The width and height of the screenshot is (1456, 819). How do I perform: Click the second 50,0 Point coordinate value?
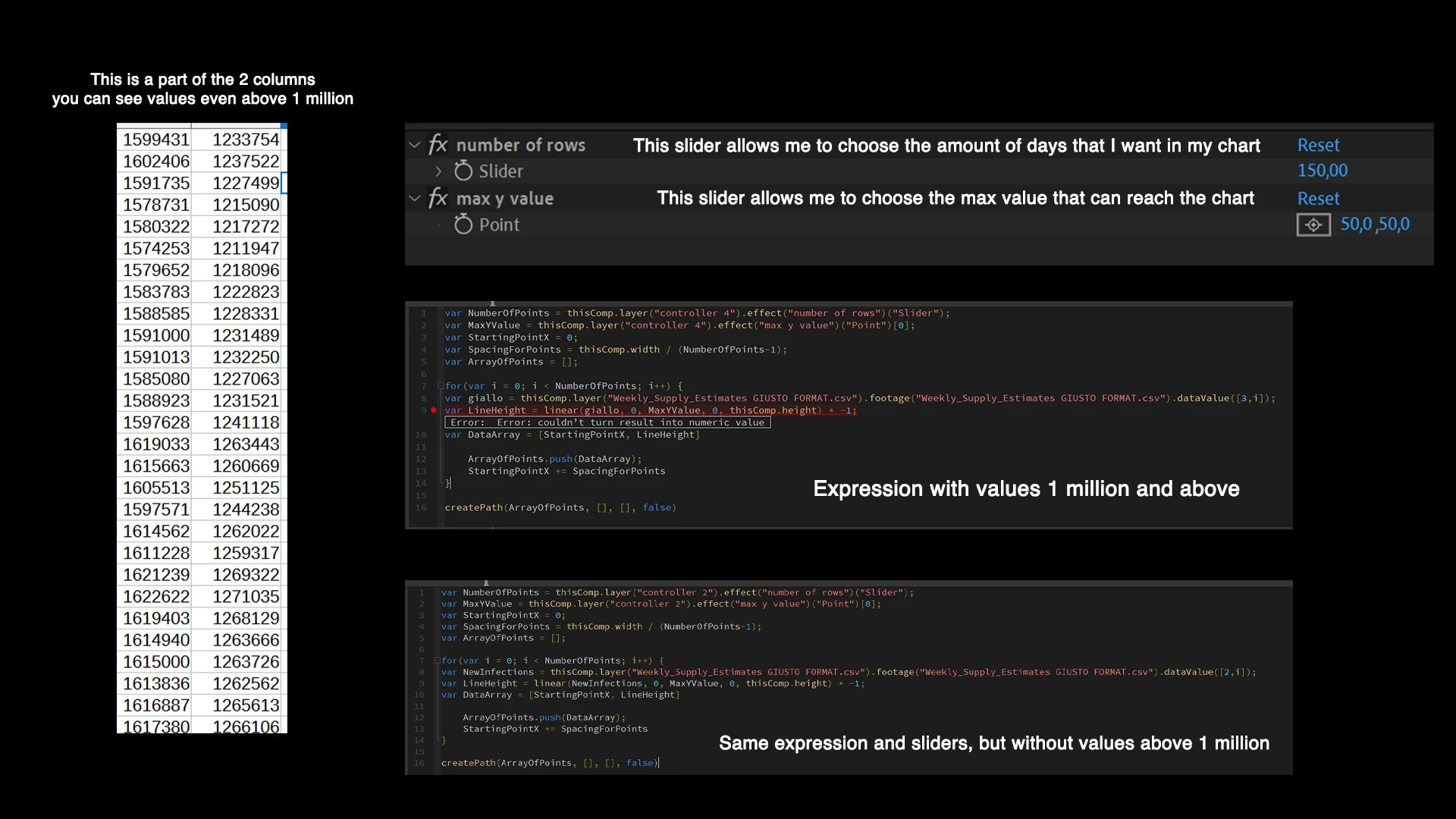coord(1394,224)
